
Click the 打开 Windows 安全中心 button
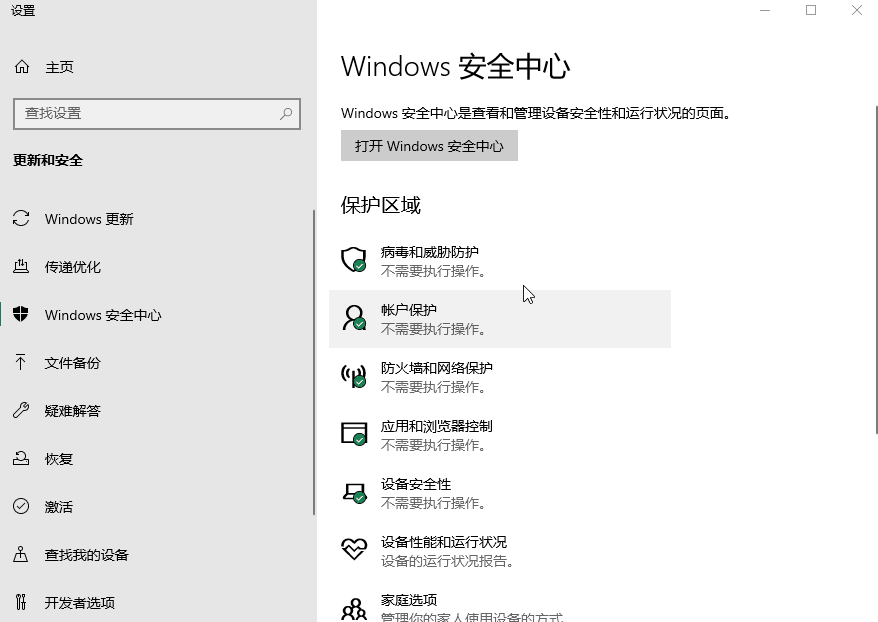429,146
